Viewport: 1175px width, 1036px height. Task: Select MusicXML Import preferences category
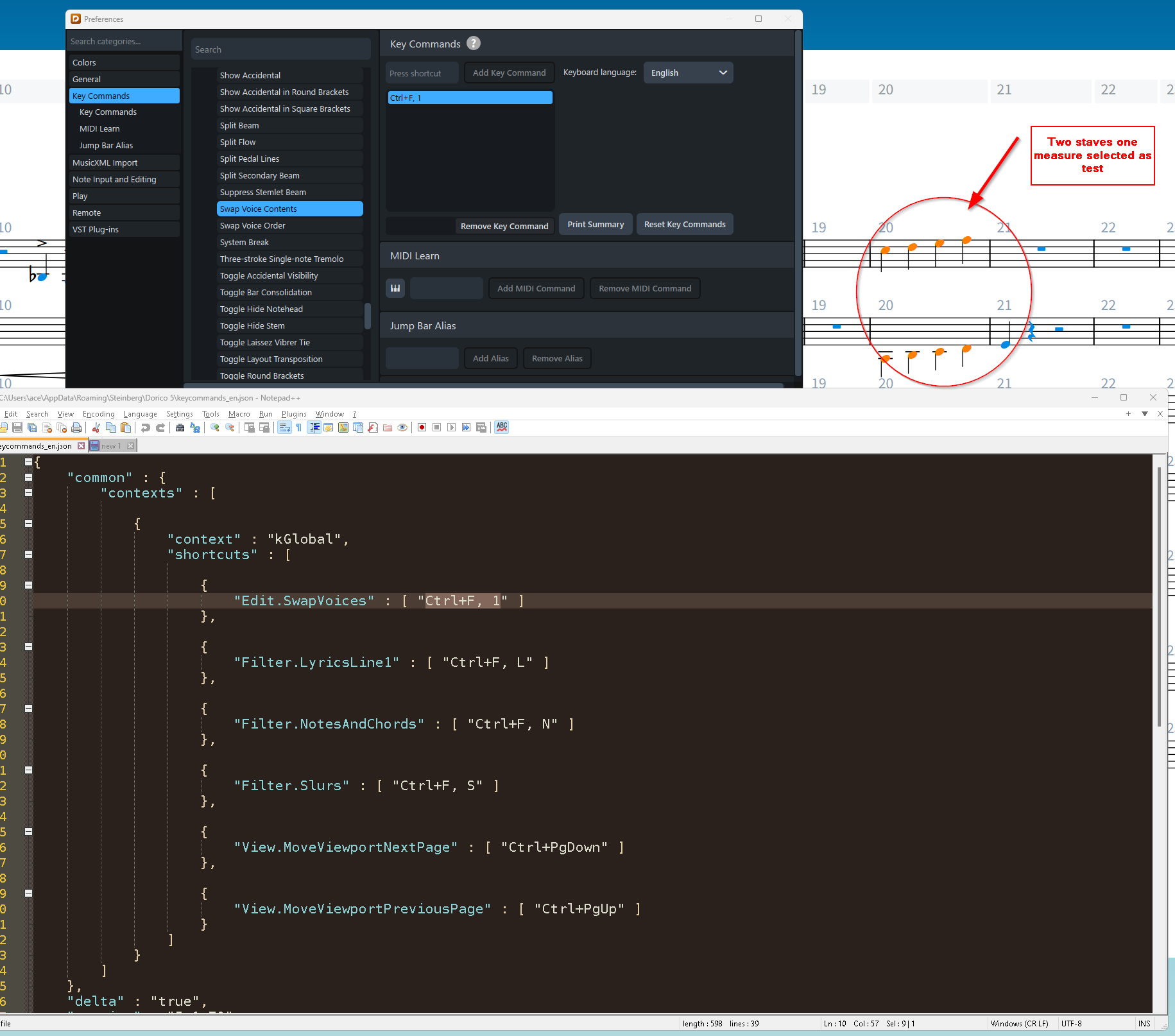(x=124, y=162)
